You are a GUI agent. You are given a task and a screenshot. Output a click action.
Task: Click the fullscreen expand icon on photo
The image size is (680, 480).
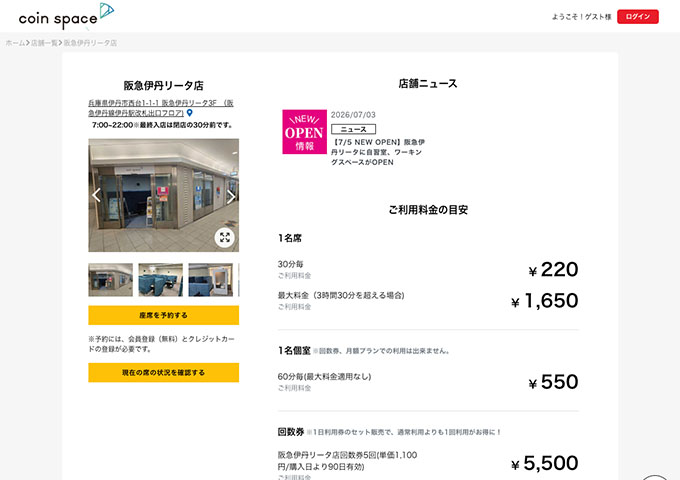coord(225,237)
